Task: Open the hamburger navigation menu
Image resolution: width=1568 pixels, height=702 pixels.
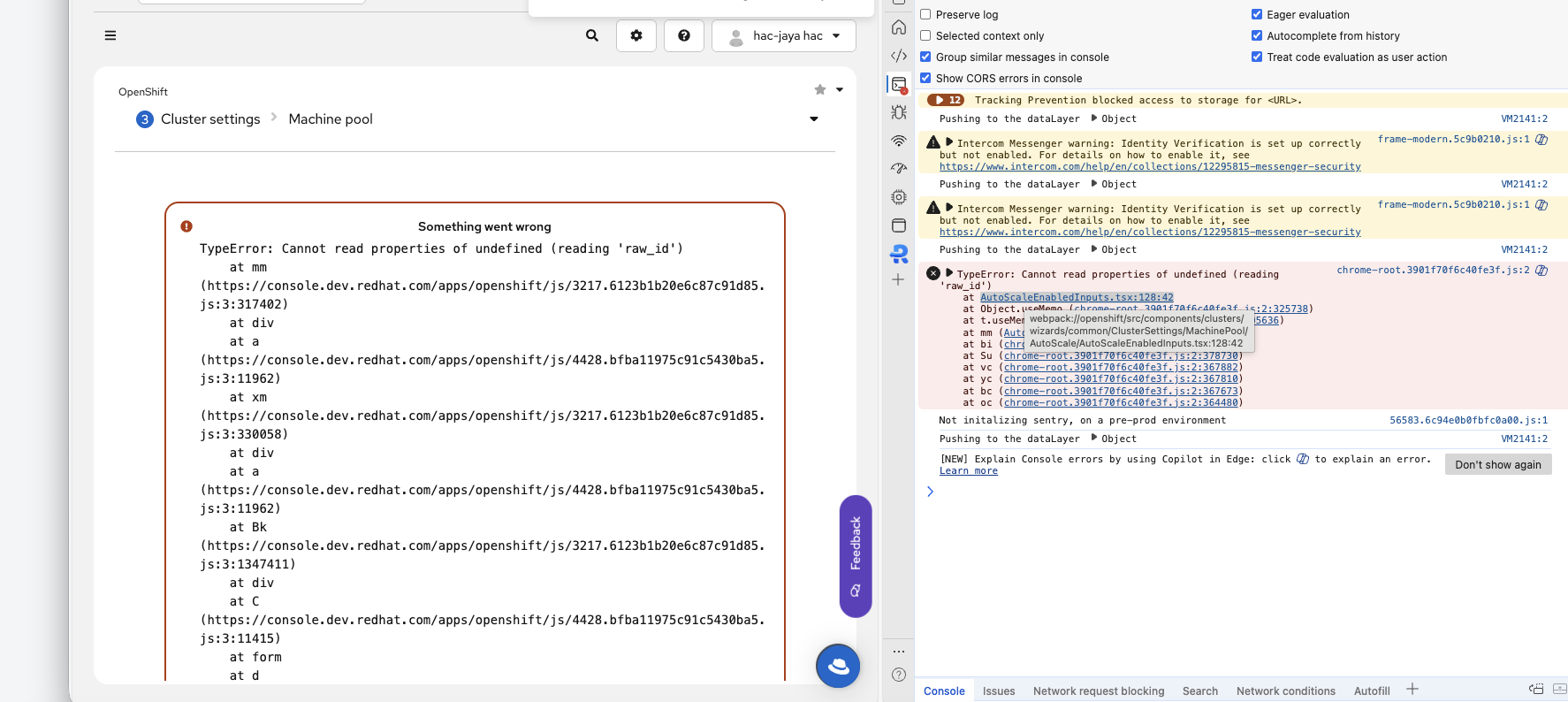Action: (110, 35)
